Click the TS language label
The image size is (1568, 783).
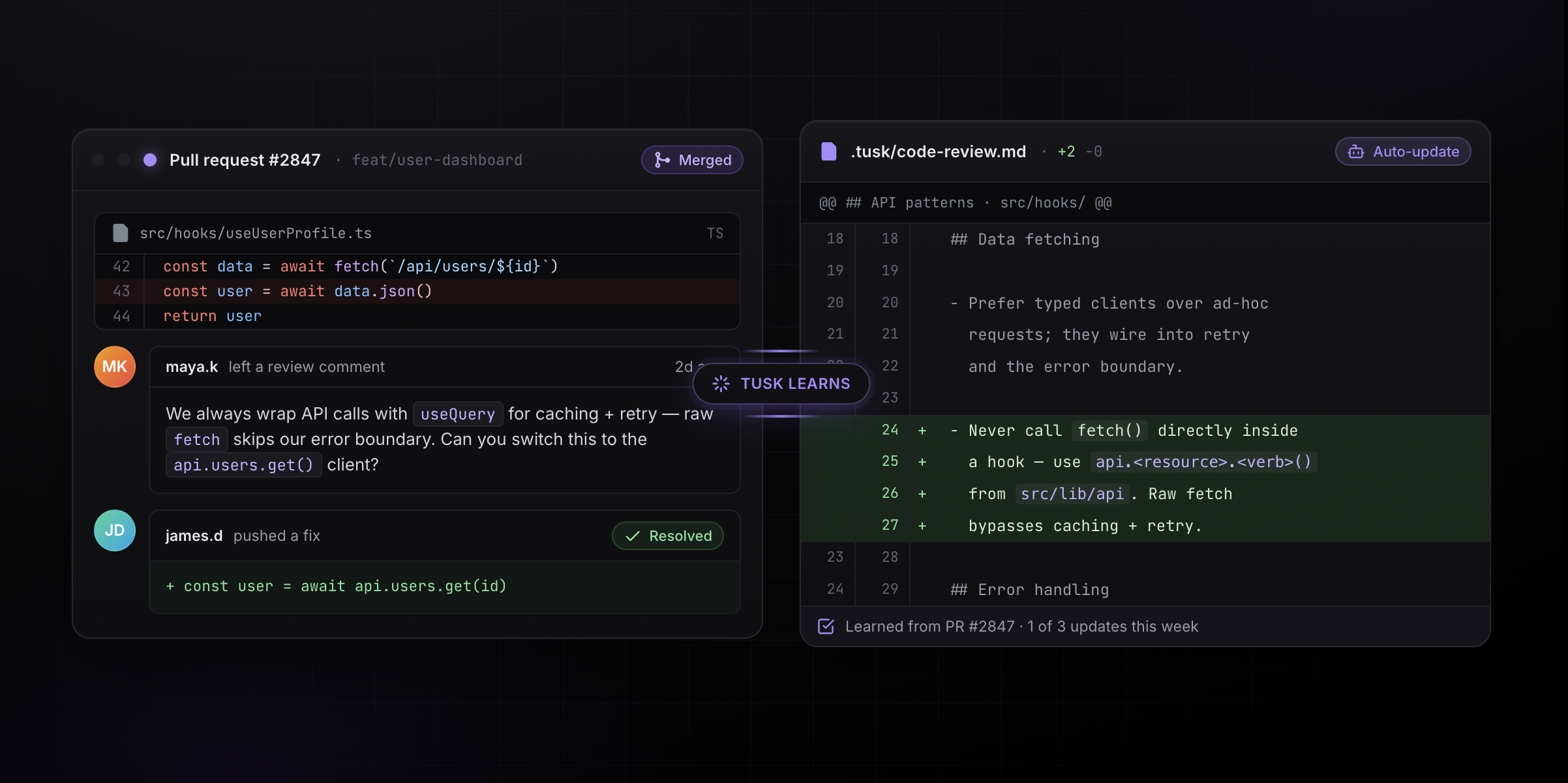click(x=715, y=233)
